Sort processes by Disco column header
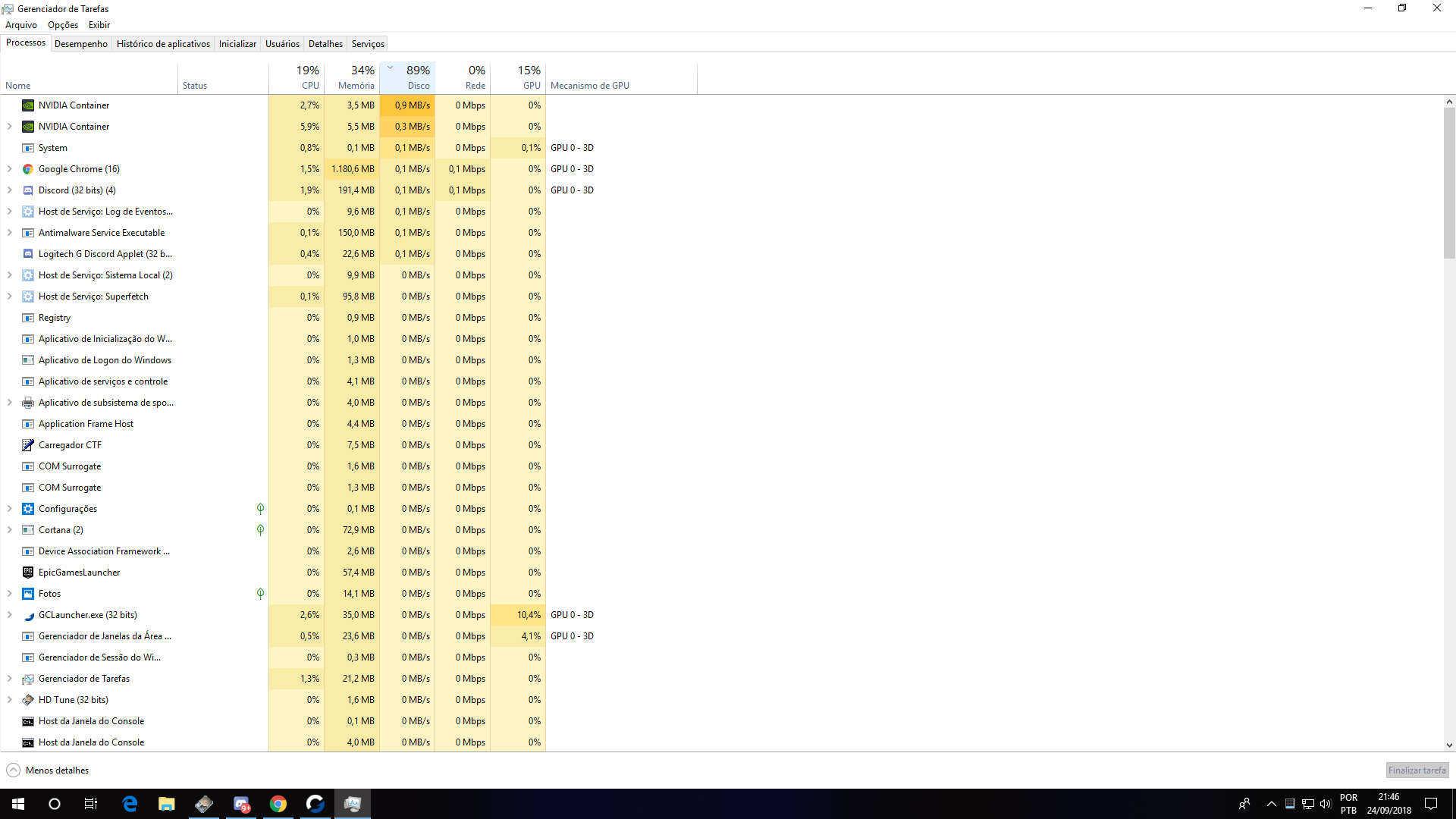1456x819 pixels. pos(407,77)
